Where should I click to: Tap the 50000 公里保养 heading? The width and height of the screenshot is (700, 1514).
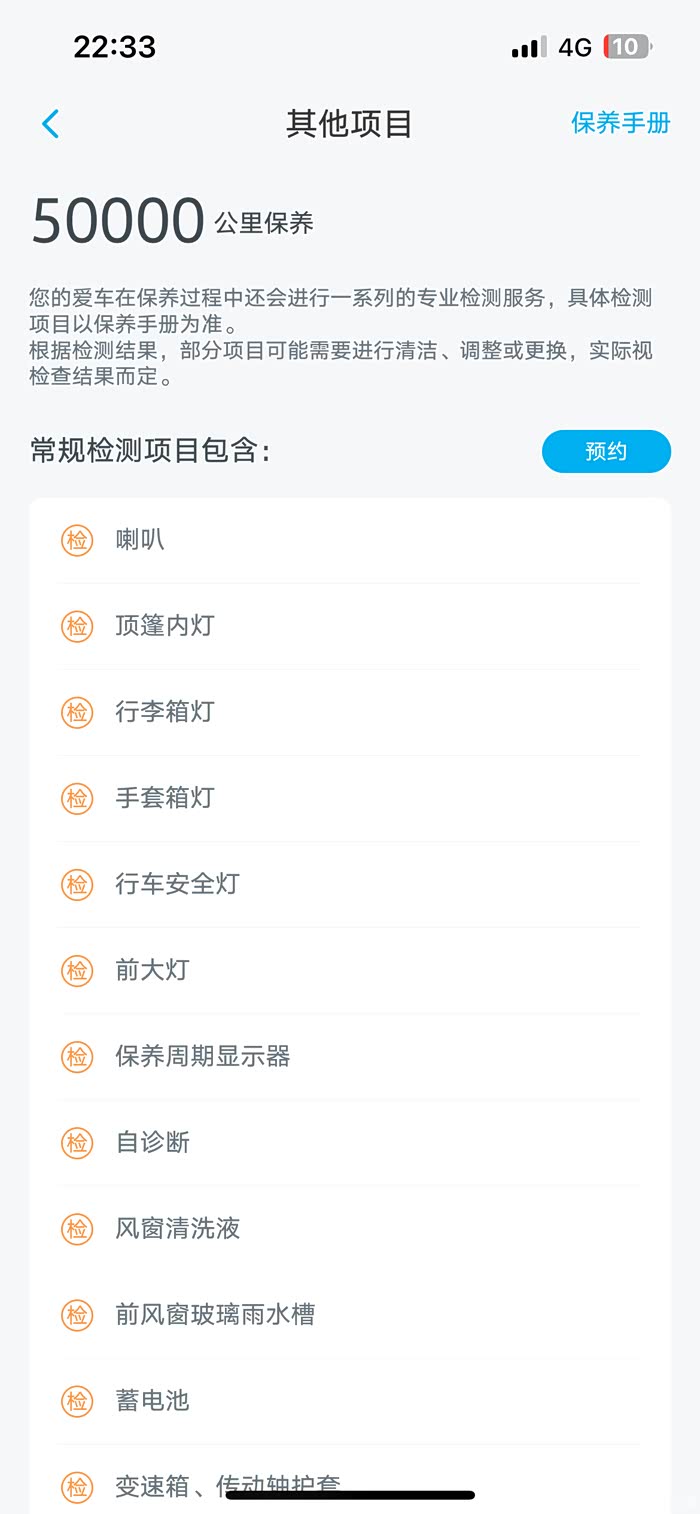pyautogui.click(x=173, y=220)
